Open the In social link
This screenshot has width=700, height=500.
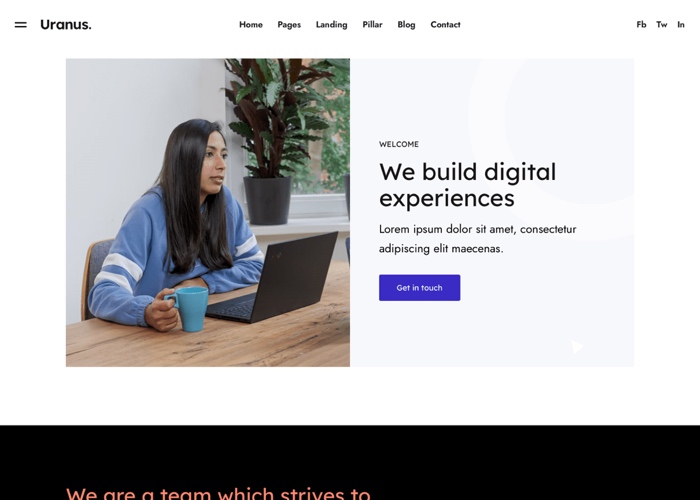click(681, 25)
